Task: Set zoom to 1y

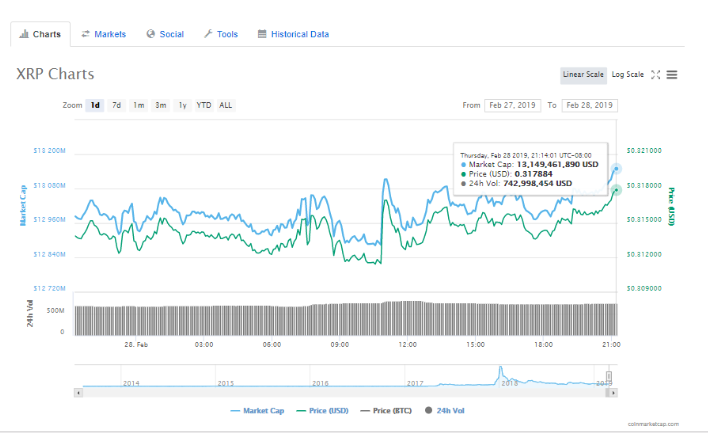Action: 182,105
